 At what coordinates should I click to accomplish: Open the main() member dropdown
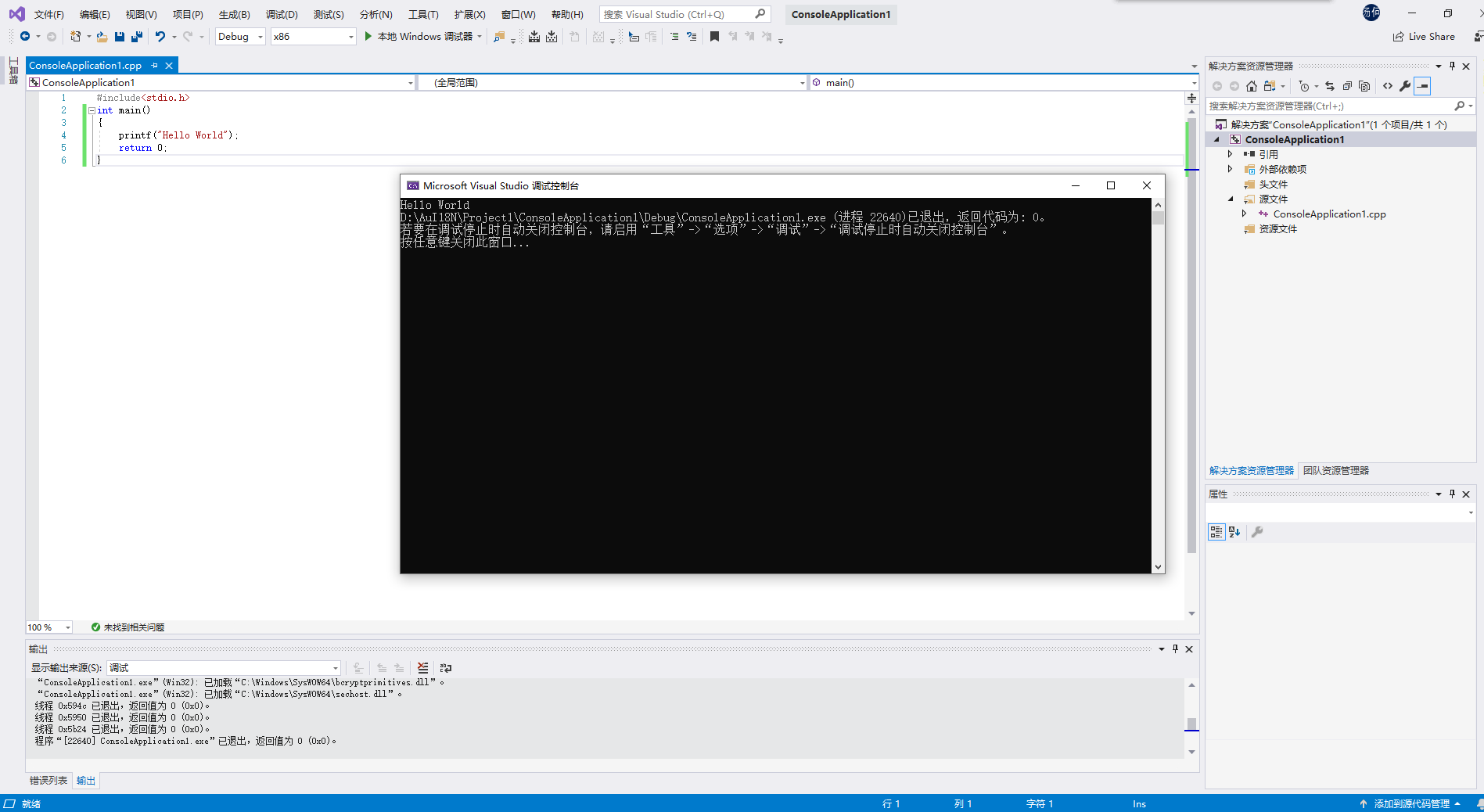pyautogui.click(x=1004, y=82)
